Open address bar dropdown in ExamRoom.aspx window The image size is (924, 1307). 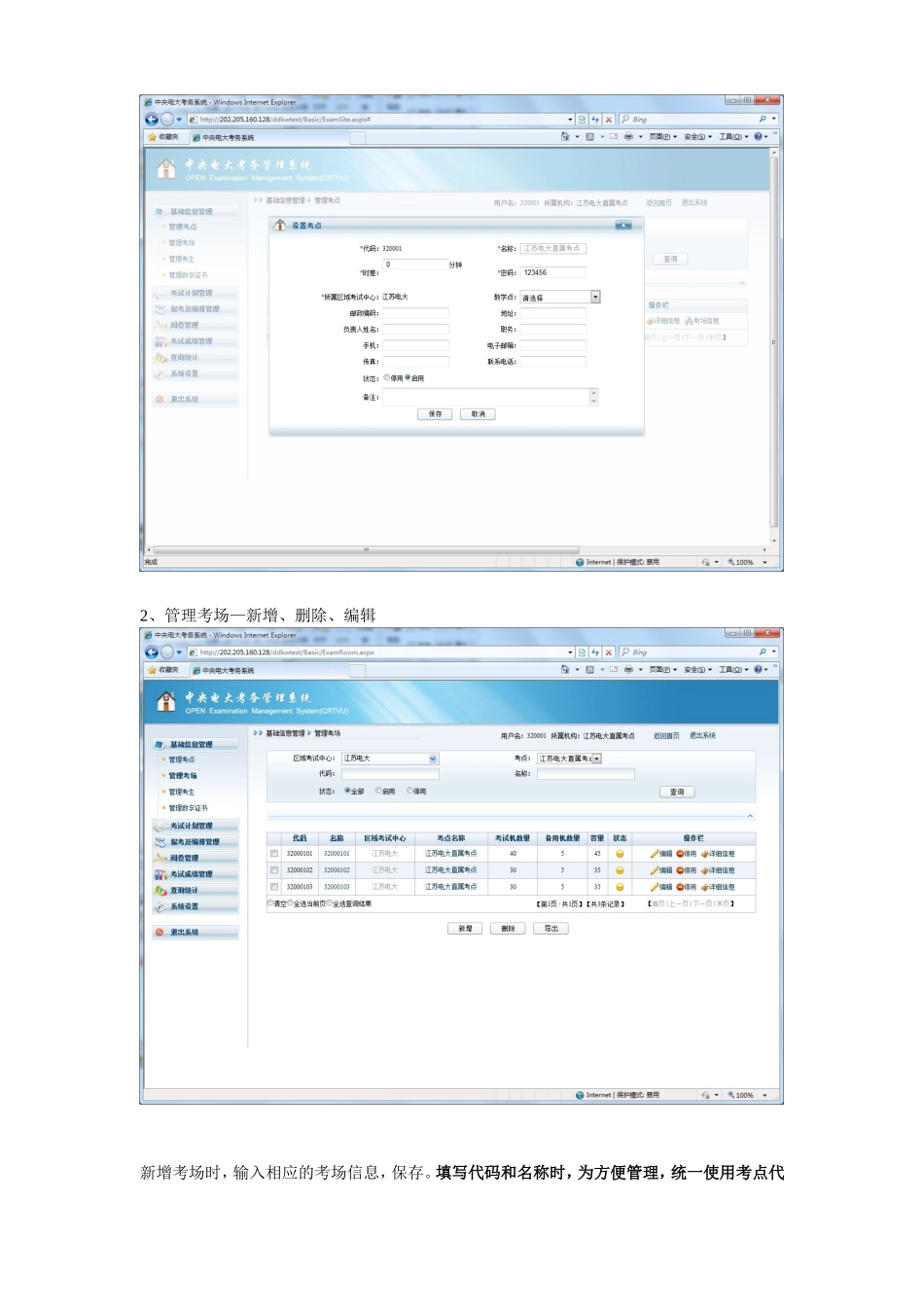pos(570,653)
